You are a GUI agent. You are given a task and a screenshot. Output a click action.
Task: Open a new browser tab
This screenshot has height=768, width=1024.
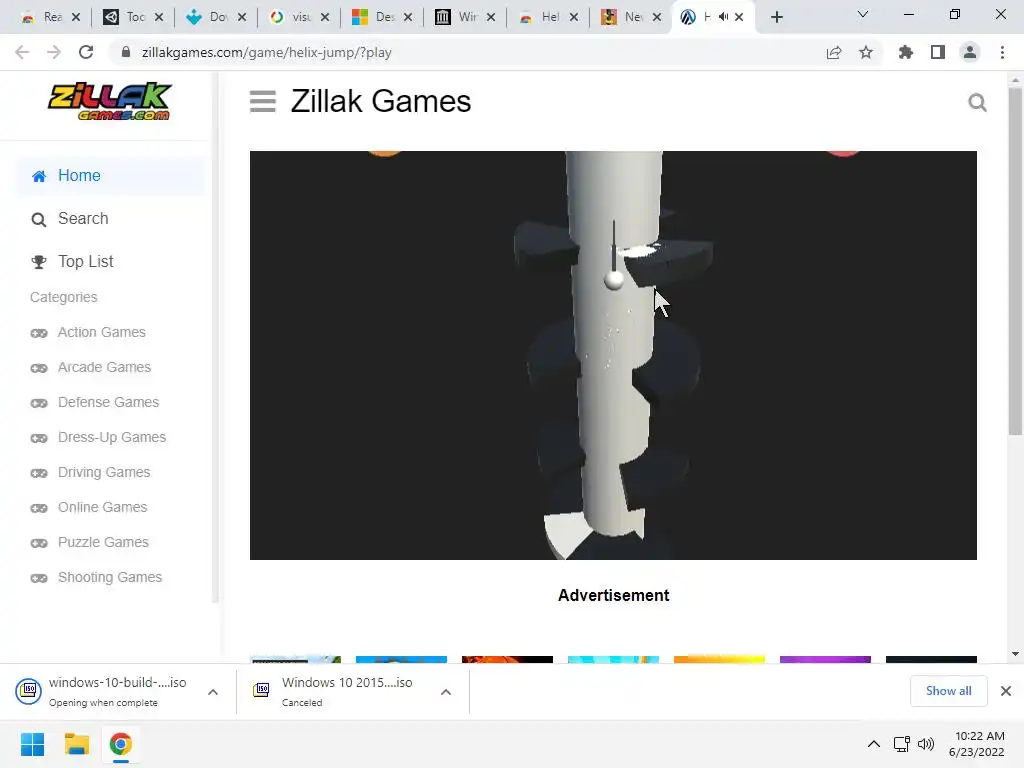776,17
